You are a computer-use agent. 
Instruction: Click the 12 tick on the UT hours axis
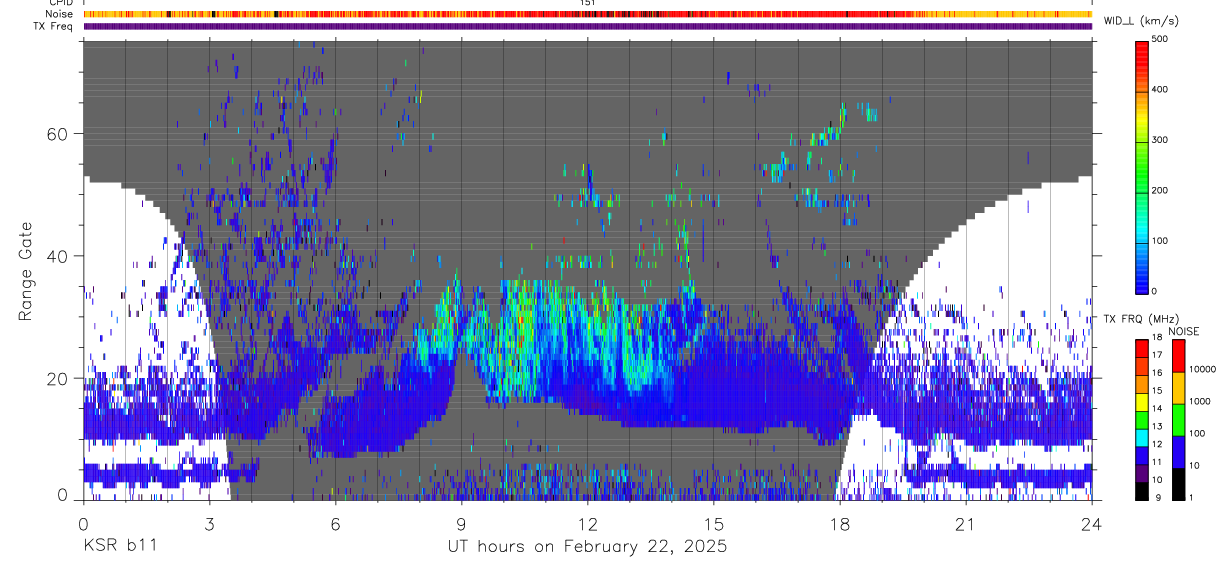(x=587, y=523)
